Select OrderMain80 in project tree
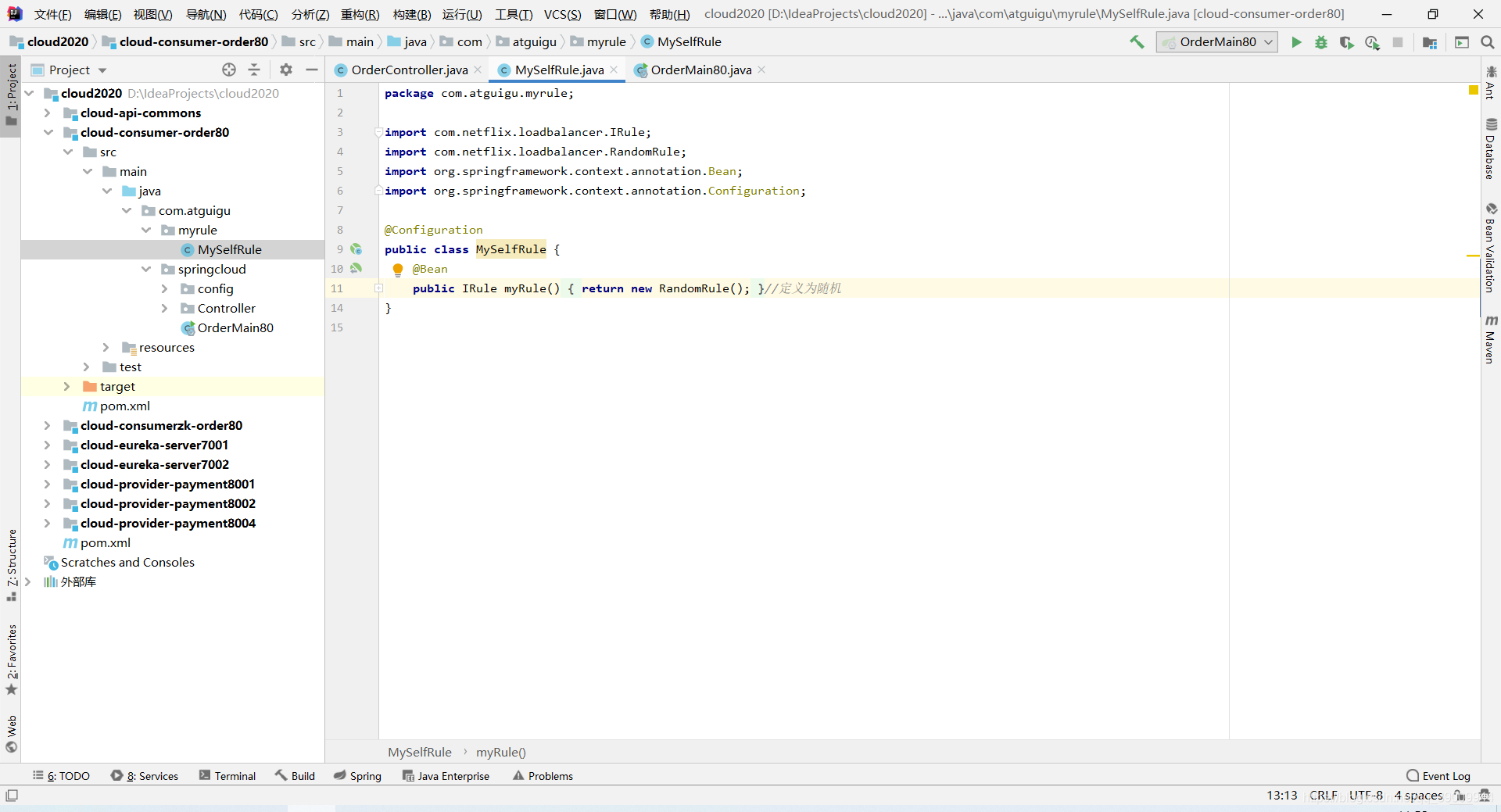 click(235, 327)
